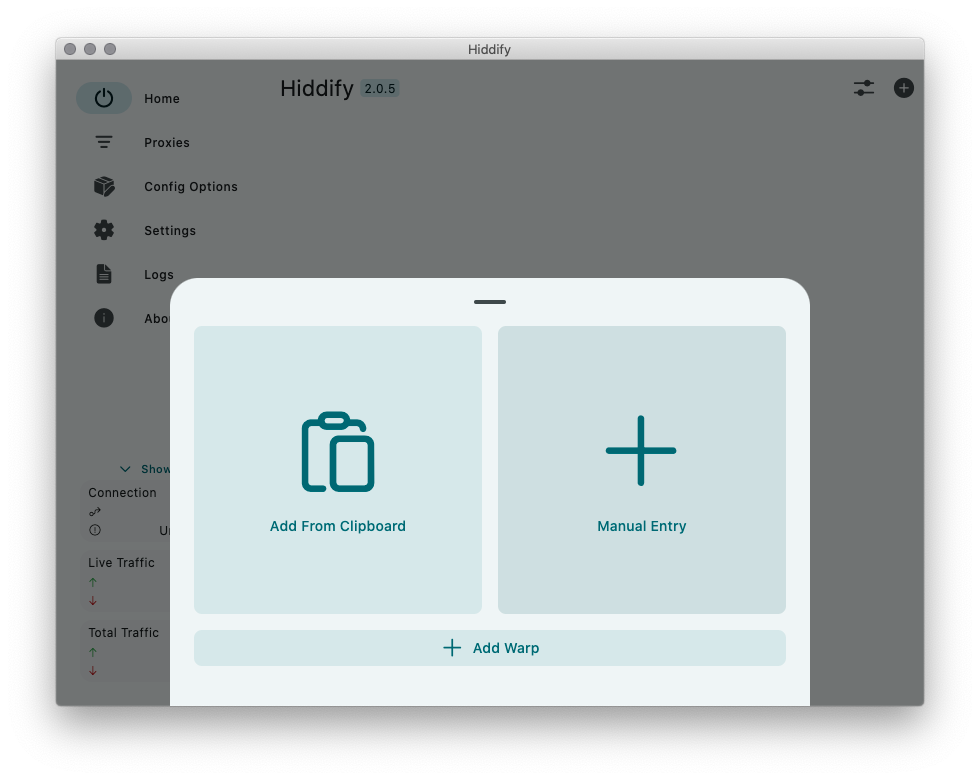The width and height of the screenshot is (980, 780).
Task: Click the Total Traffic upload arrow
Action: [93, 652]
